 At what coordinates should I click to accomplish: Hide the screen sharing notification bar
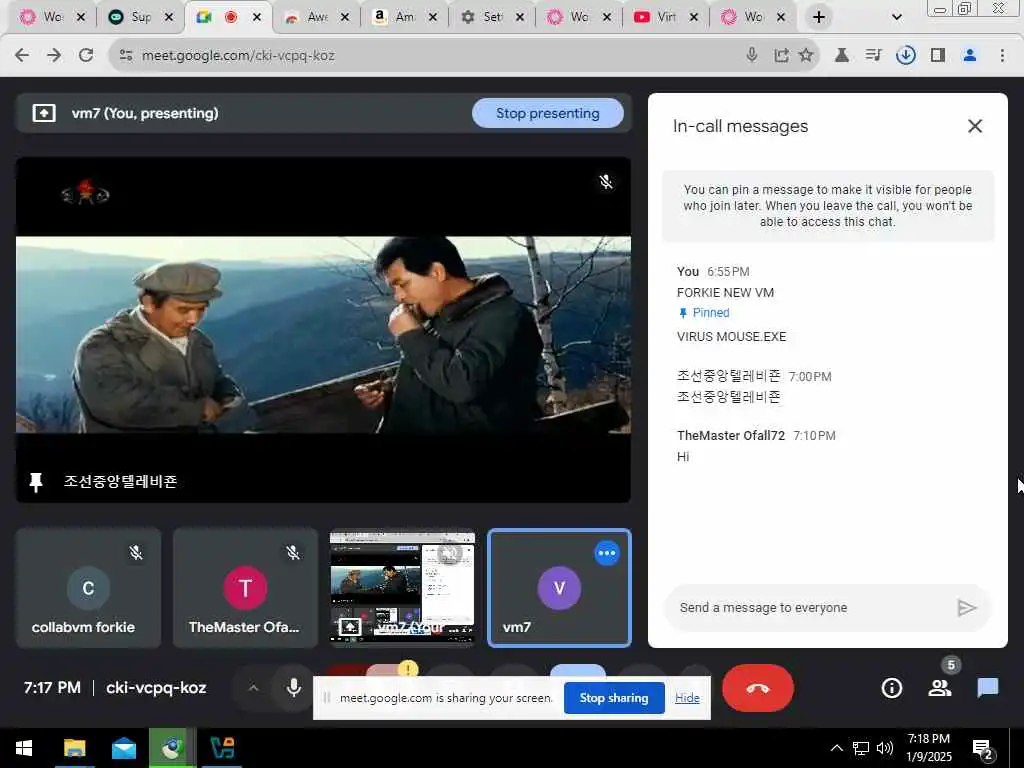[x=687, y=698]
